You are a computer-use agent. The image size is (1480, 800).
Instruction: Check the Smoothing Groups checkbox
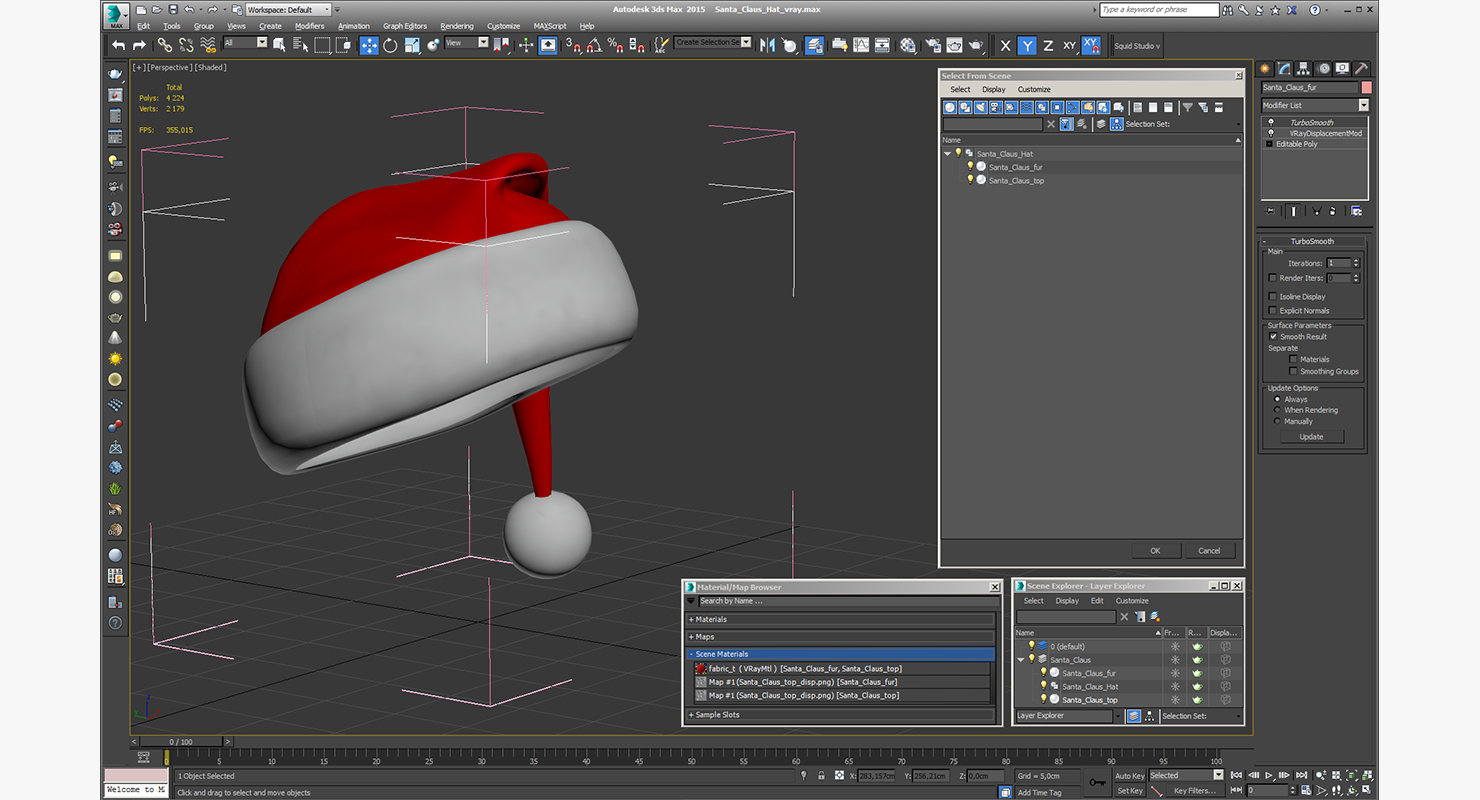click(x=1293, y=371)
